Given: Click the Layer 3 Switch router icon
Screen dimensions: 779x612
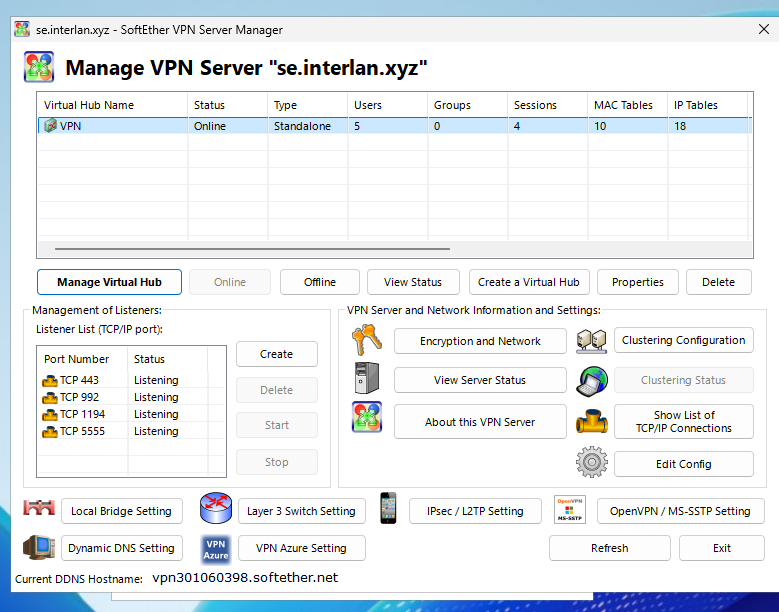Looking at the screenshot, I should coord(216,510).
